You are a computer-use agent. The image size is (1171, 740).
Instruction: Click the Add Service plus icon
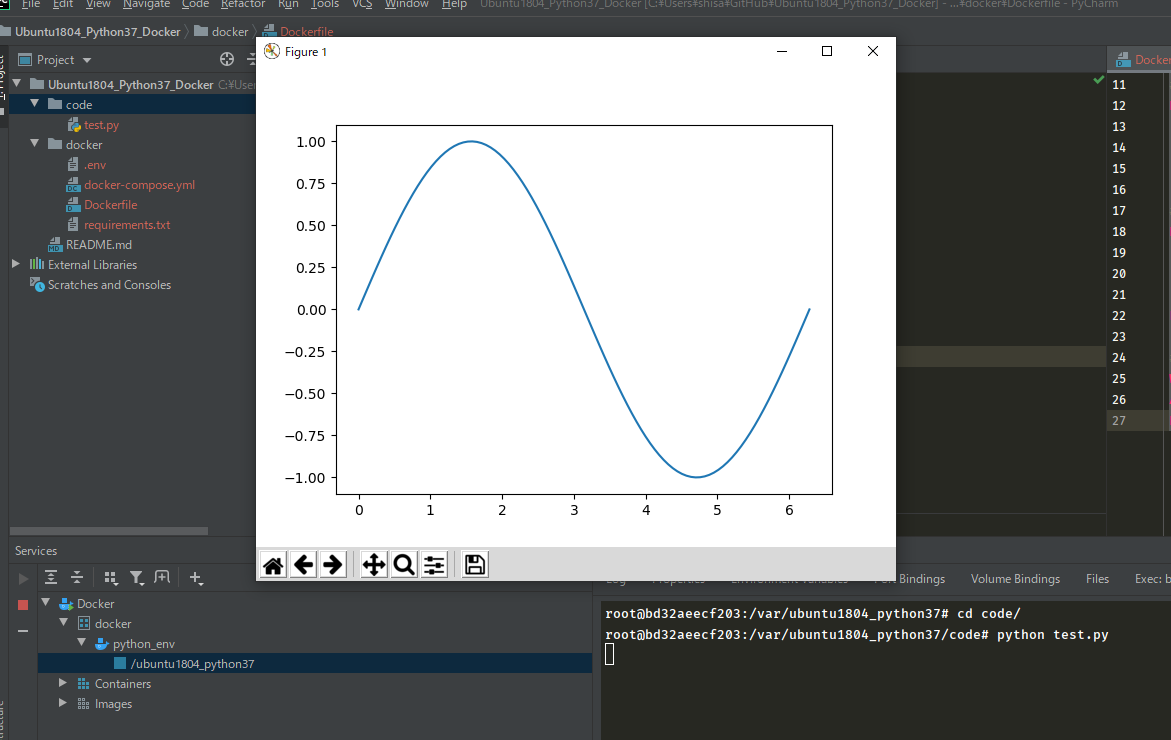coord(196,577)
